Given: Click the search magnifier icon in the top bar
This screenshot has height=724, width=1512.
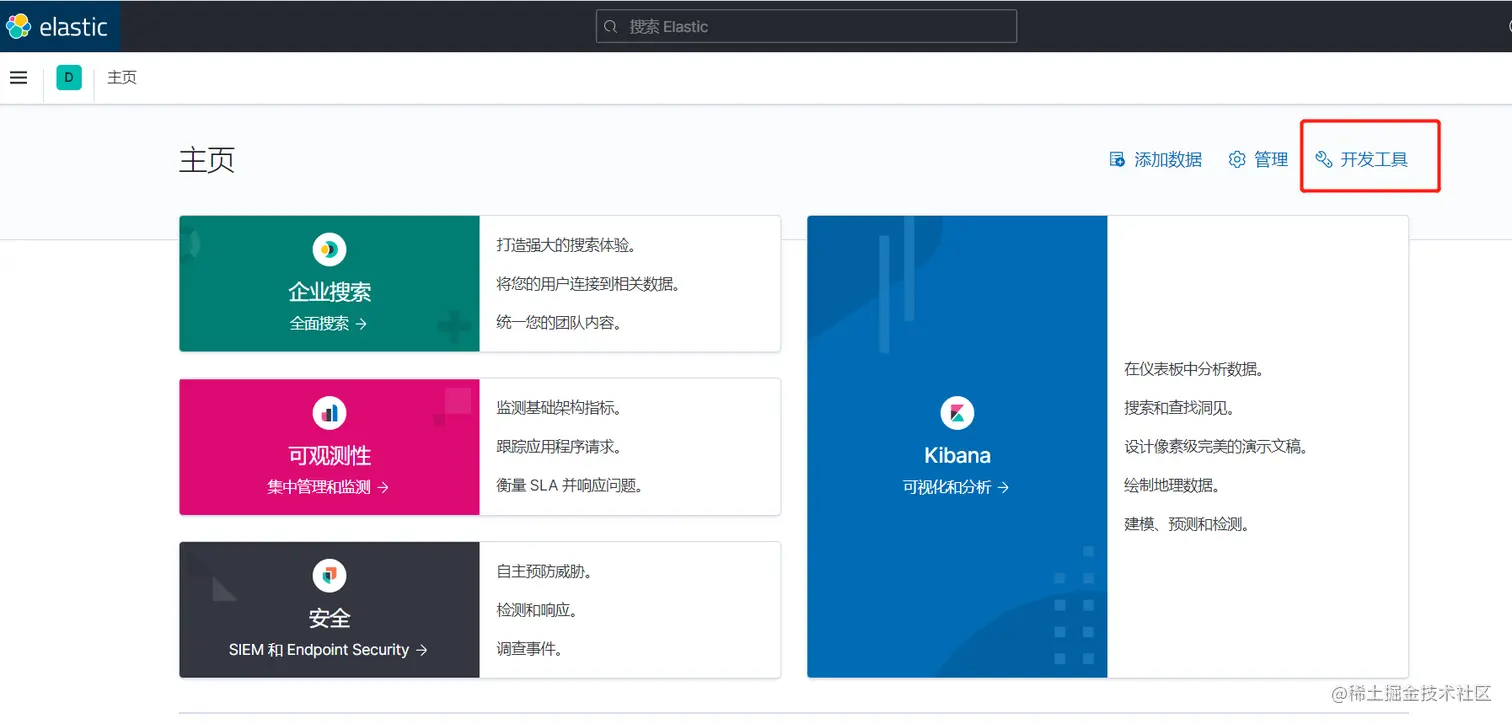Looking at the screenshot, I should pos(611,27).
